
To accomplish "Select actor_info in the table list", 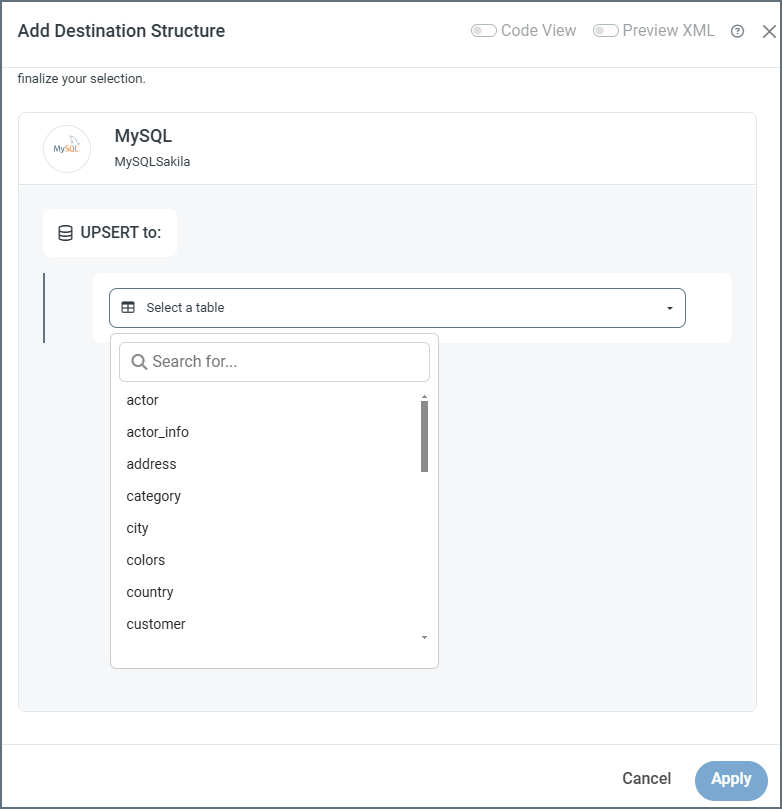I will tap(158, 432).
